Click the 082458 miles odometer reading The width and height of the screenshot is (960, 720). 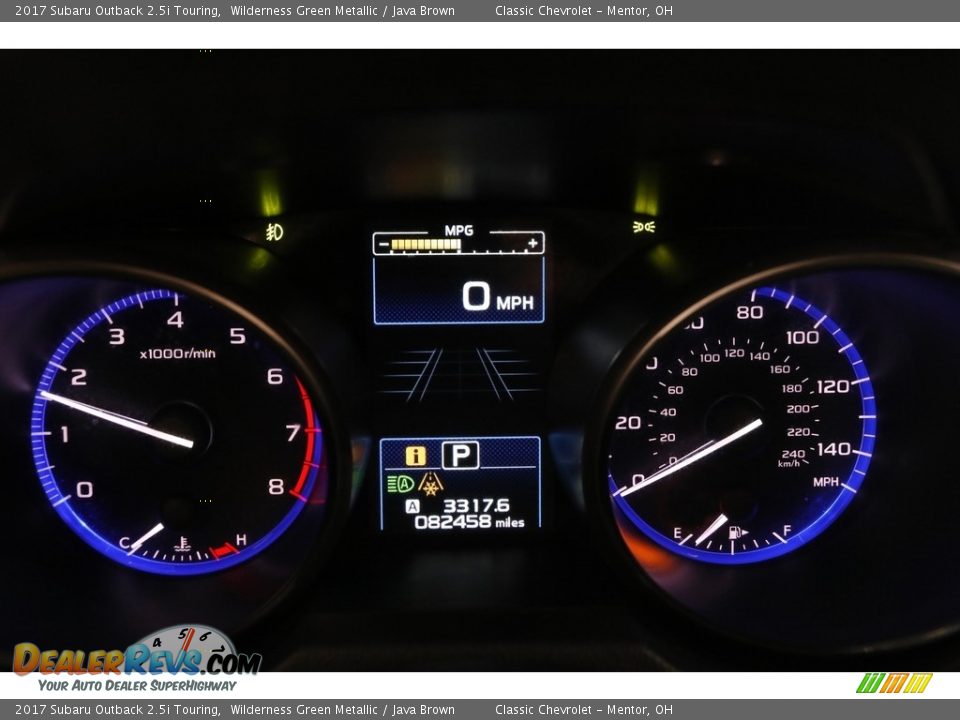[470, 522]
